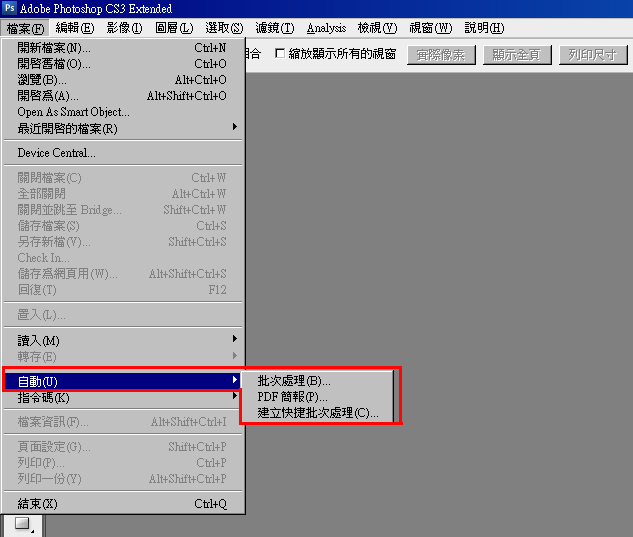This screenshot has width=633, height=537.
Task: Open the 編輯(E) menu
Action: [x=75, y=28]
